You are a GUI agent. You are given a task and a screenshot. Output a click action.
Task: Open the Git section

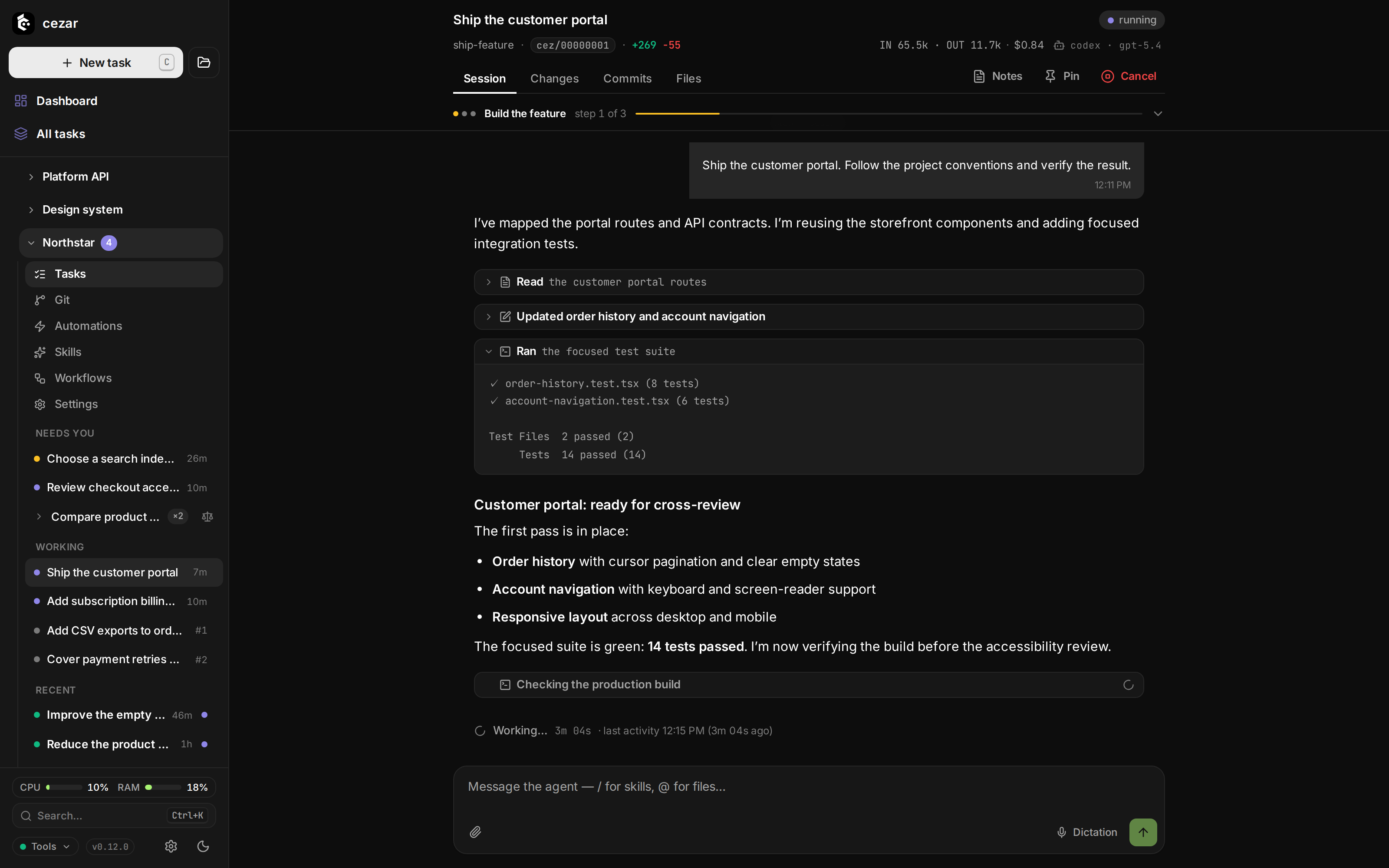click(x=123, y=299)
